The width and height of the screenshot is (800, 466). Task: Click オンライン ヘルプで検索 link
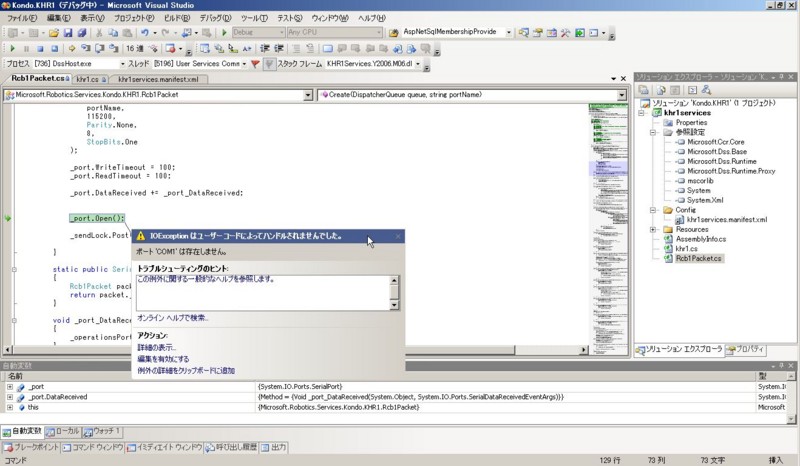point(172,318)
